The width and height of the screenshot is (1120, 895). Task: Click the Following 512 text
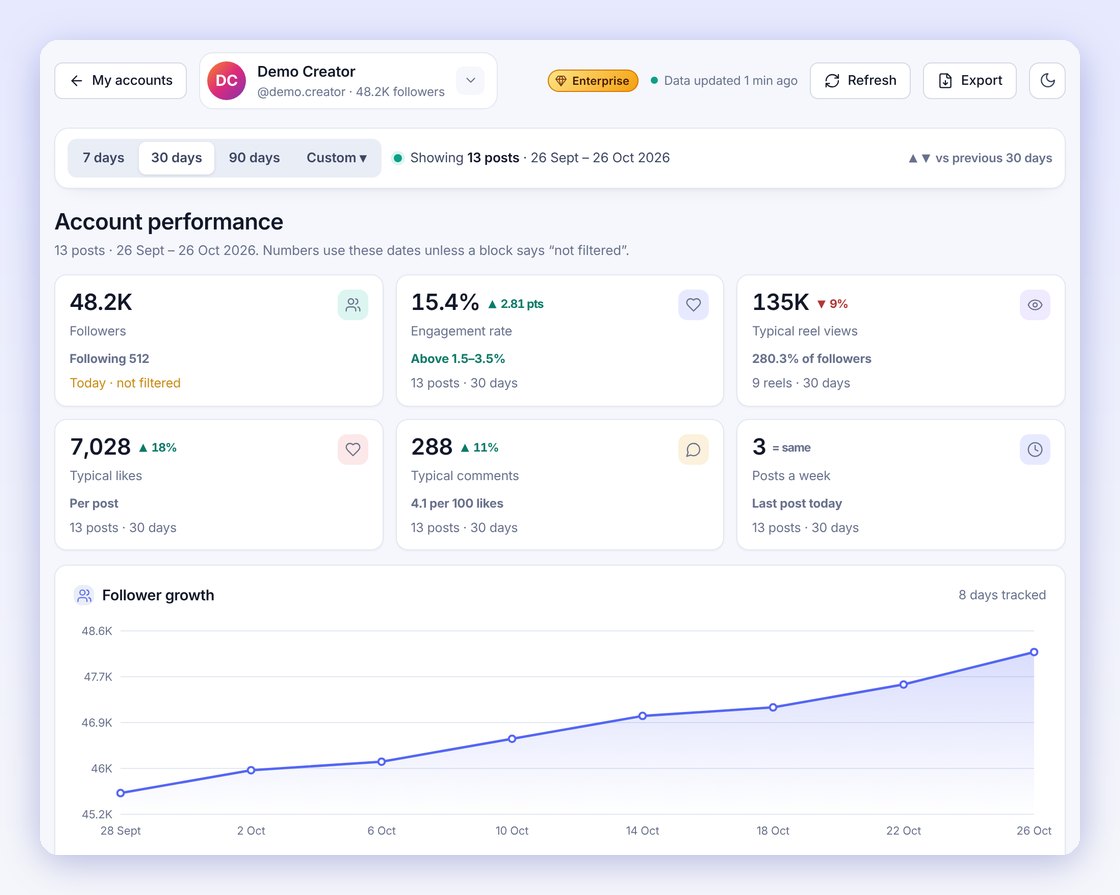(109, 359)
